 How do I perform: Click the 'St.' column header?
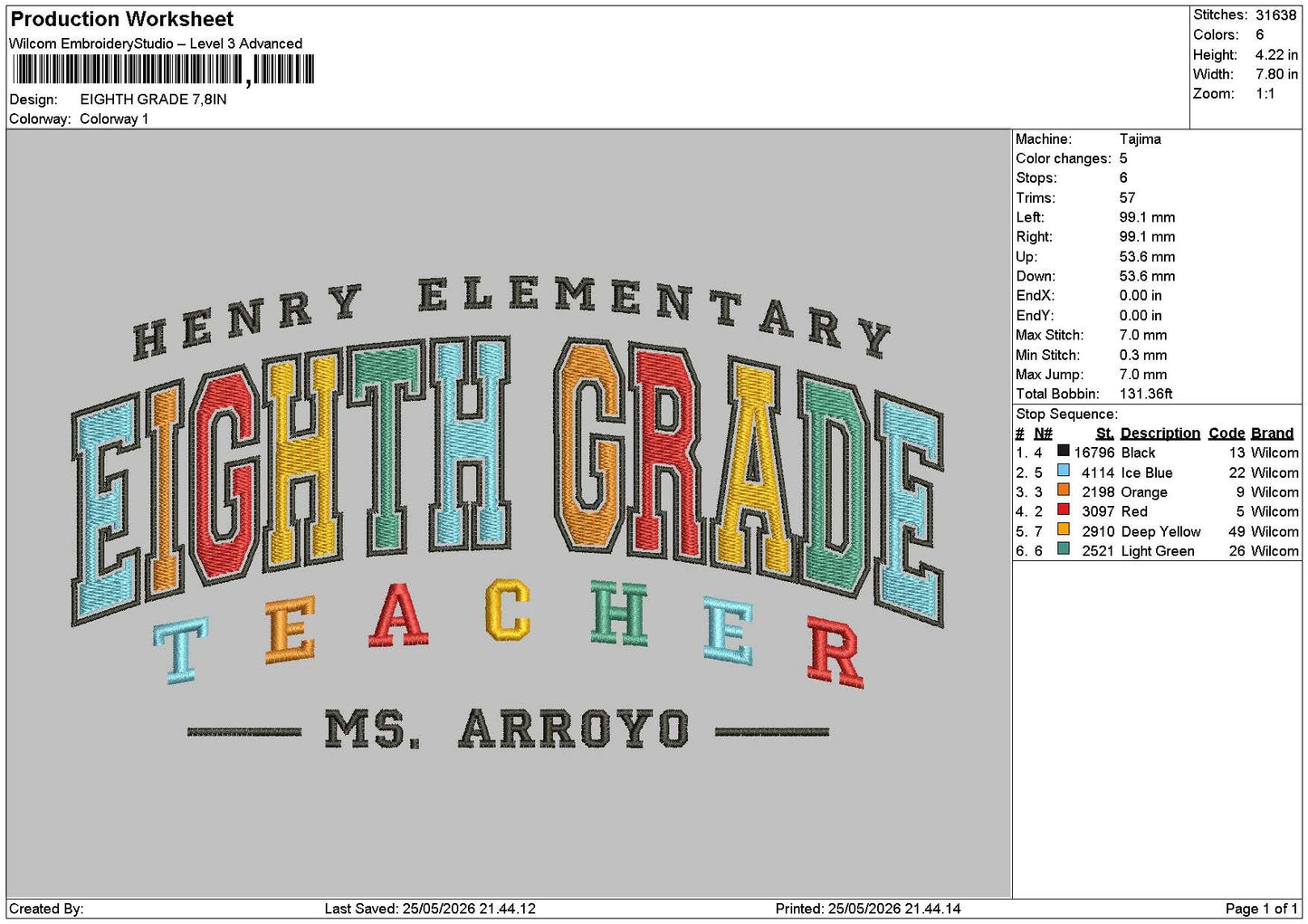click(x=1104, y=433)
